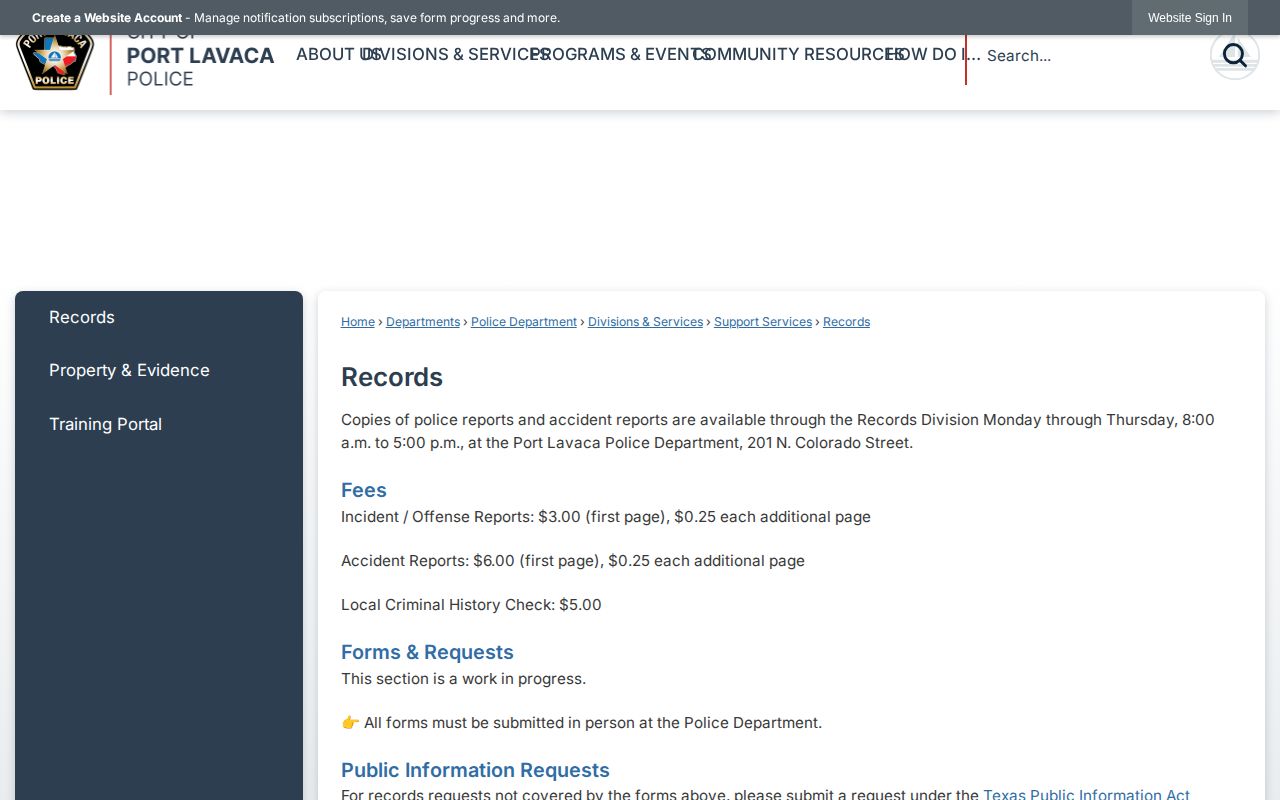Click the Incident / Offense Reports fee line
The width and height of the screenshot is (1280, 800).
606,517
